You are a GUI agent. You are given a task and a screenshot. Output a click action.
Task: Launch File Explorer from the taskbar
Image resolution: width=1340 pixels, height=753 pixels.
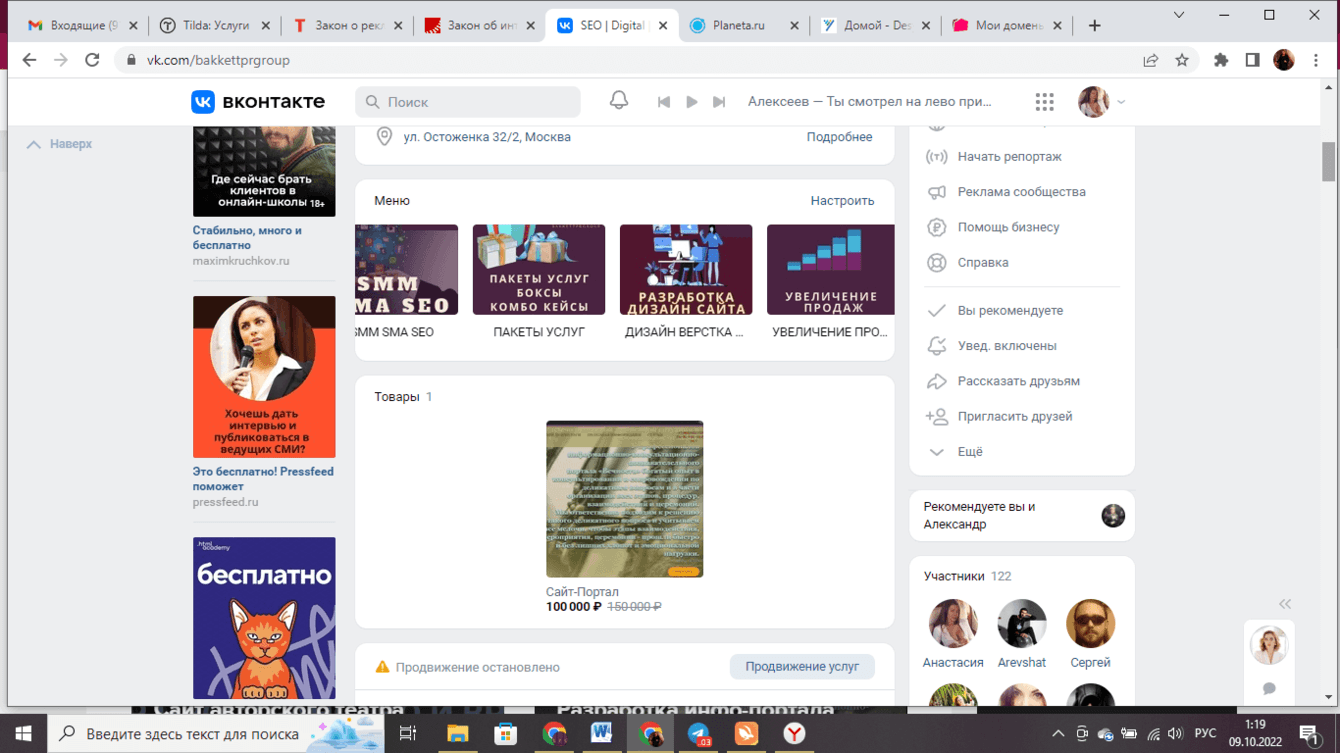click(x=457, y=734)
